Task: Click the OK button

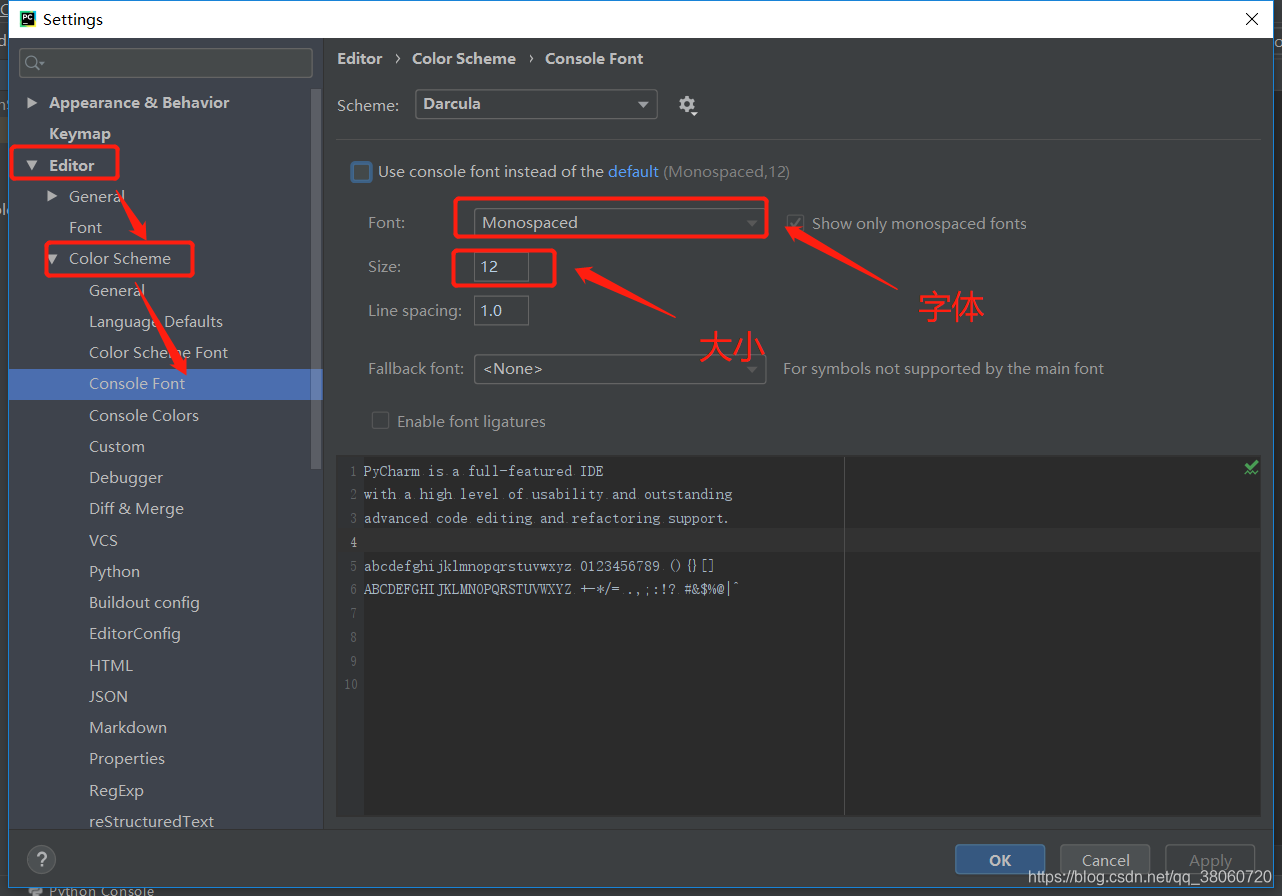Action: coord(999,859)
